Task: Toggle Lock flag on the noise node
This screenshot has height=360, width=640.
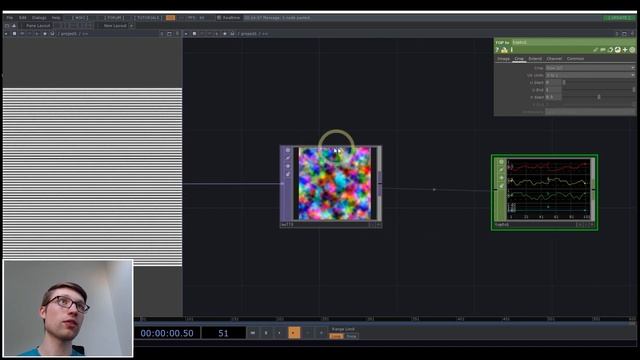Action: [288, 174]
